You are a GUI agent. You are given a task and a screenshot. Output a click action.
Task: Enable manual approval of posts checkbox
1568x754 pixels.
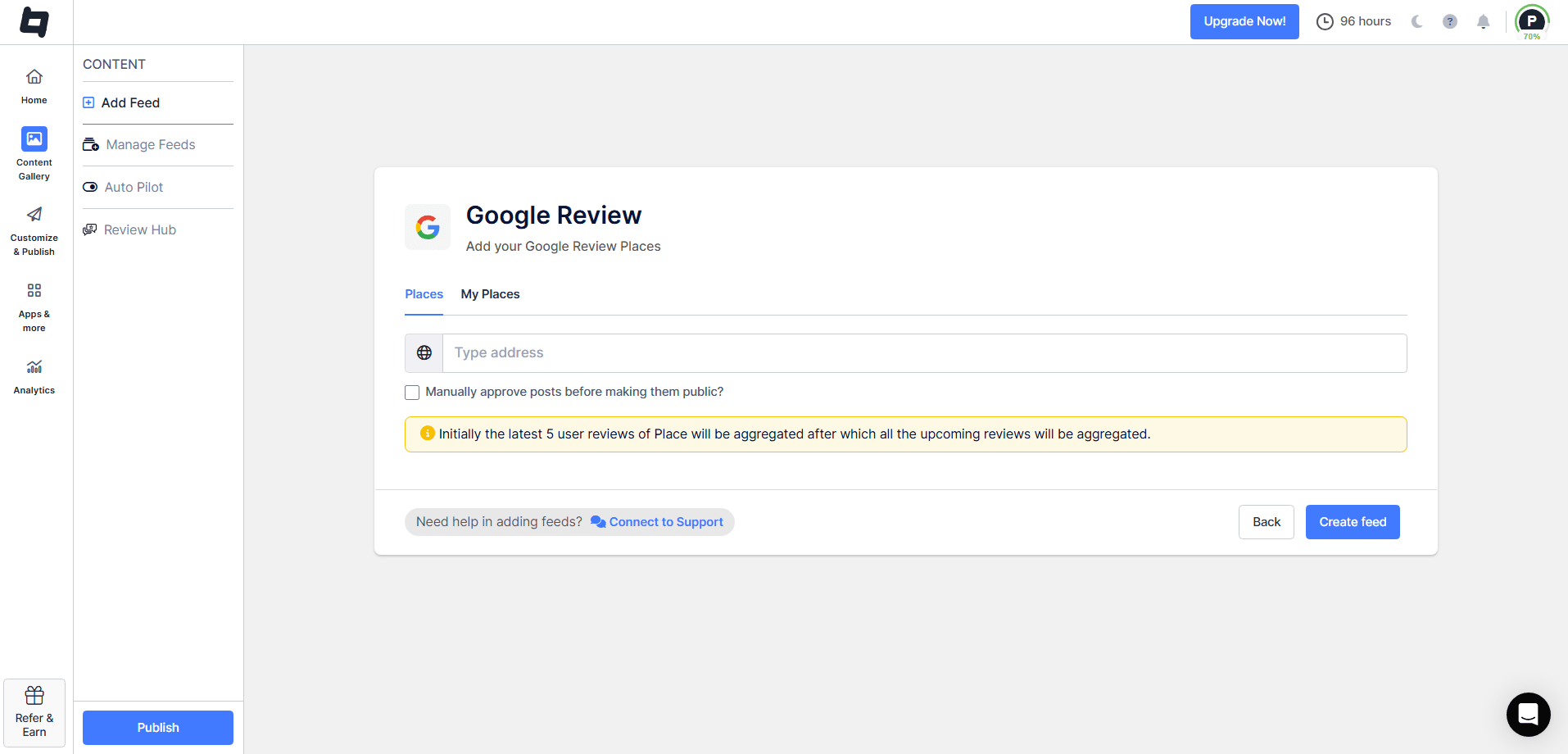(412, 393)
